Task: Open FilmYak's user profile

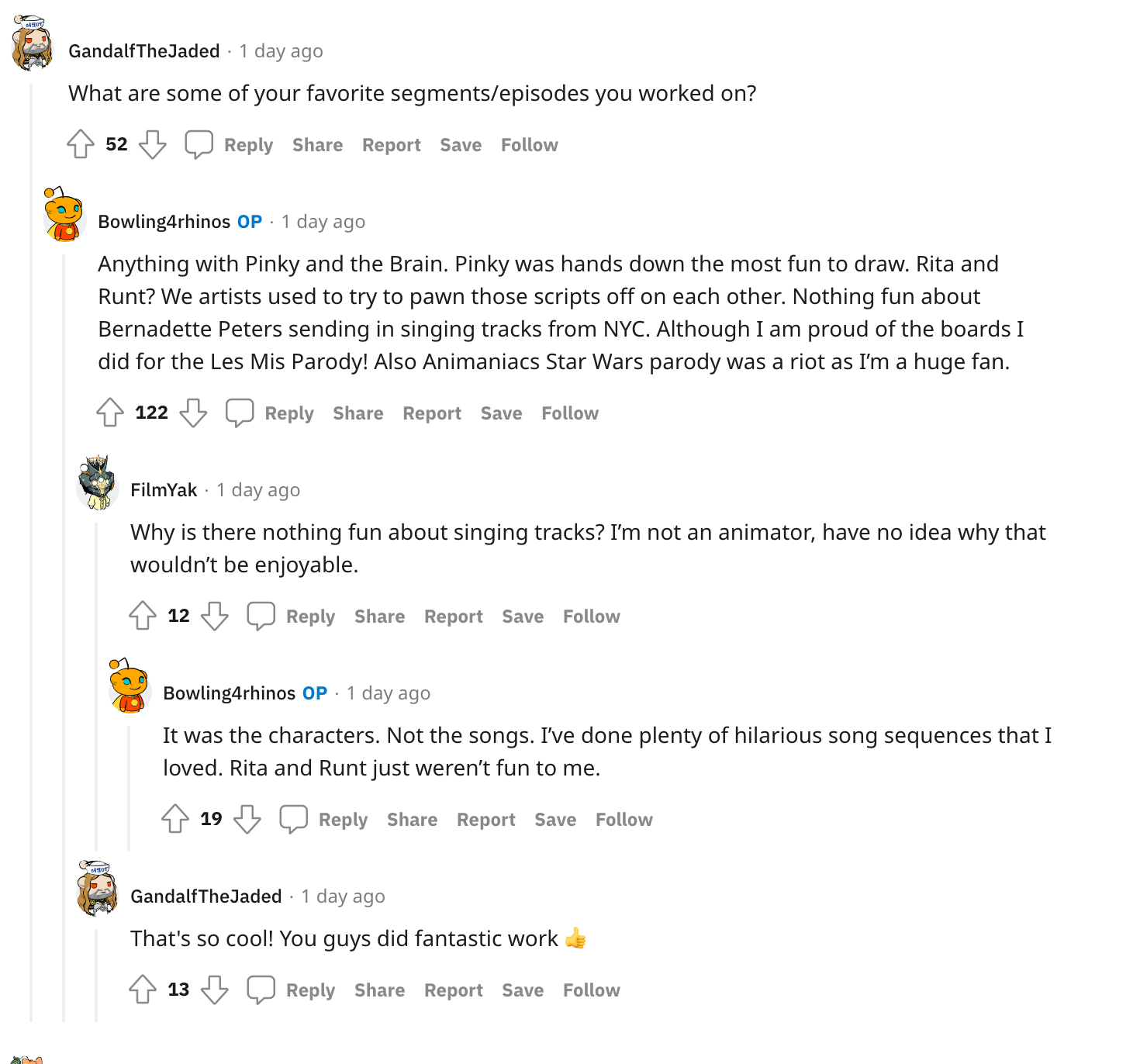Action: (164, 490)
